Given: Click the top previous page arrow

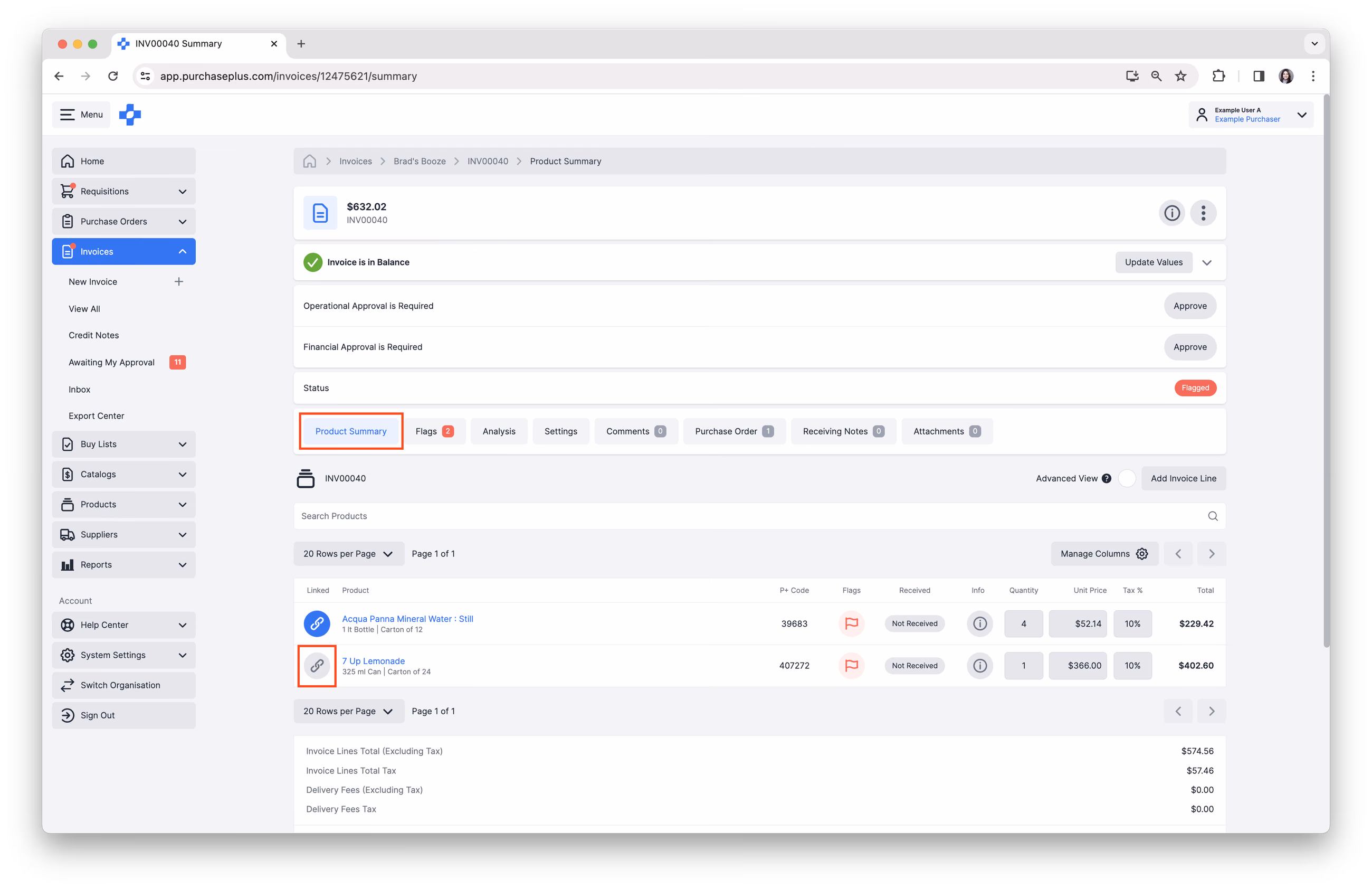Looking at the screenshot, I should click(x=1178, y=553).
